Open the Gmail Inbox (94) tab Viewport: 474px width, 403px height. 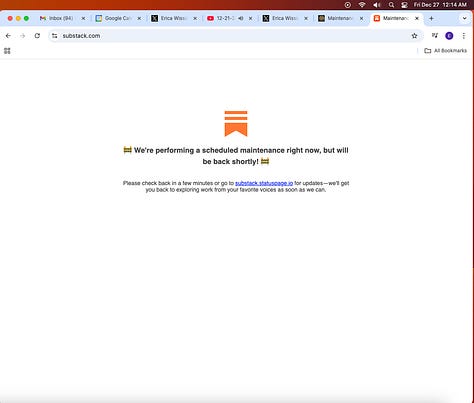pyautogui.click(x=62, y=18)
